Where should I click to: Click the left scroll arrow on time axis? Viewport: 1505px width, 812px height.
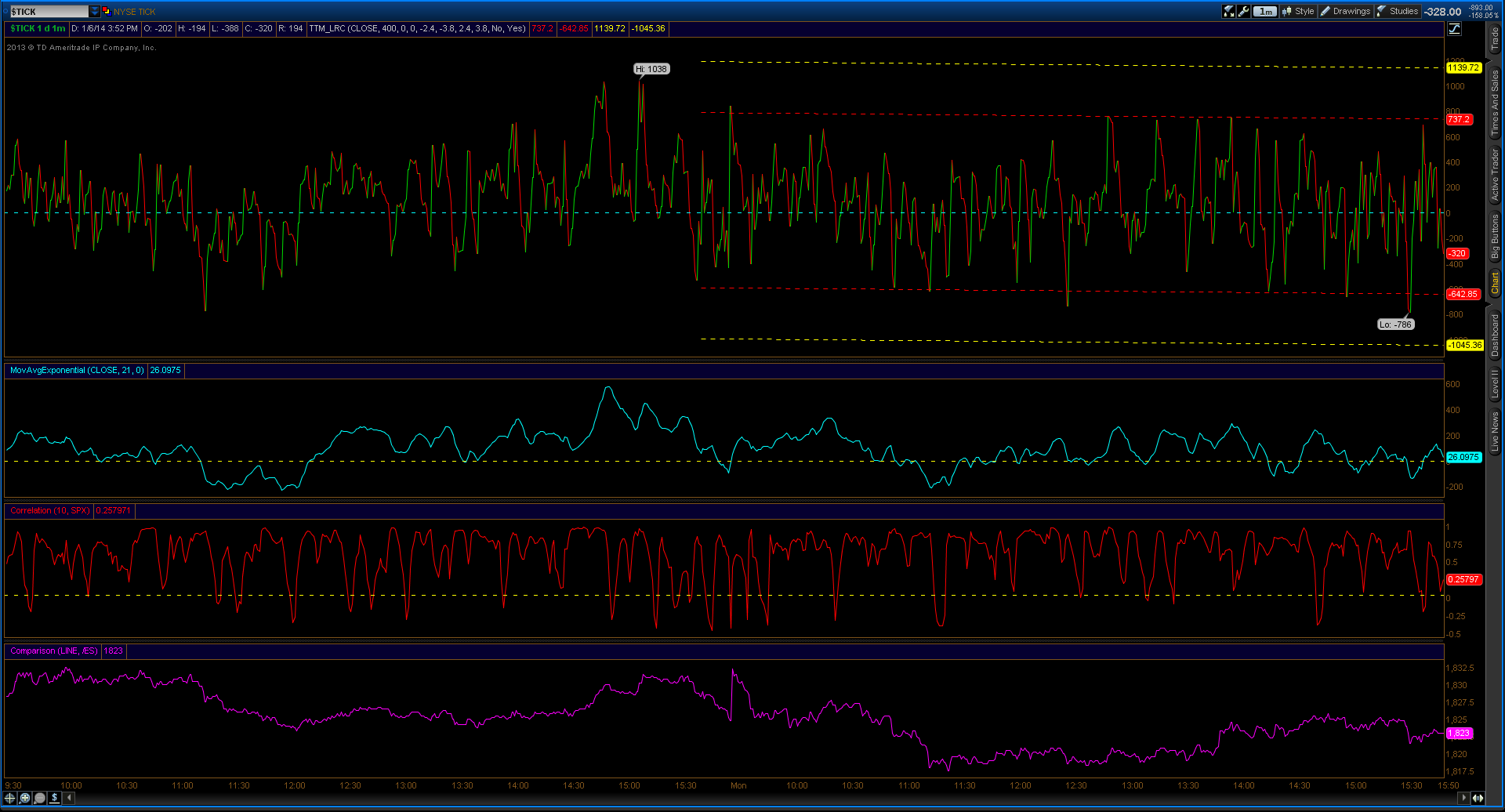[x=70, y=798]
